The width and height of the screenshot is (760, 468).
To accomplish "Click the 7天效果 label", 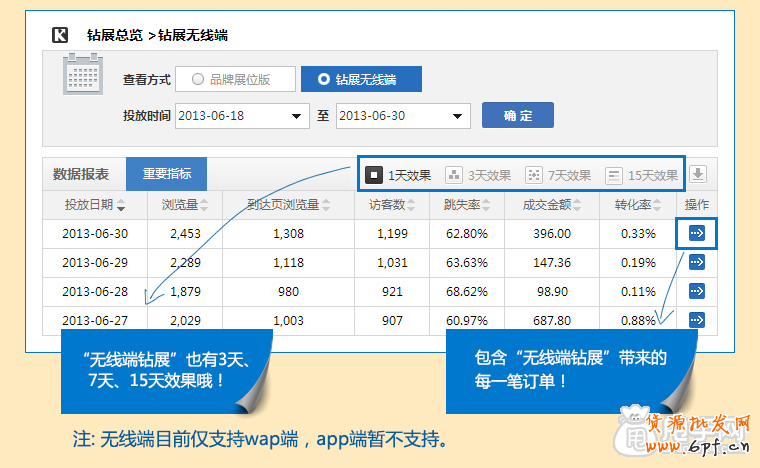I will [570, 175].
